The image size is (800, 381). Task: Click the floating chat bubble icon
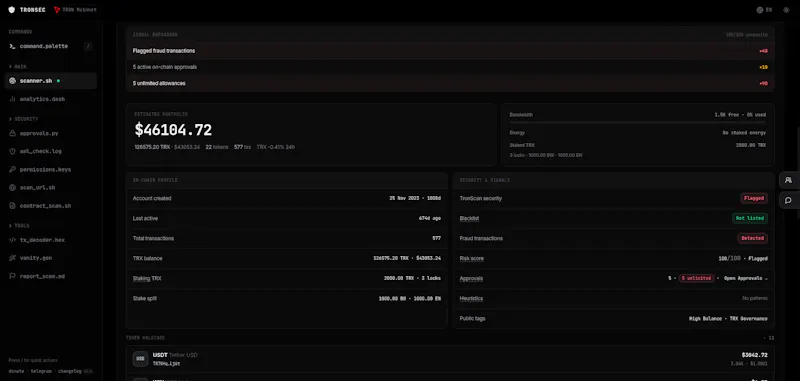pyautogui.click(x=788, y=200)
